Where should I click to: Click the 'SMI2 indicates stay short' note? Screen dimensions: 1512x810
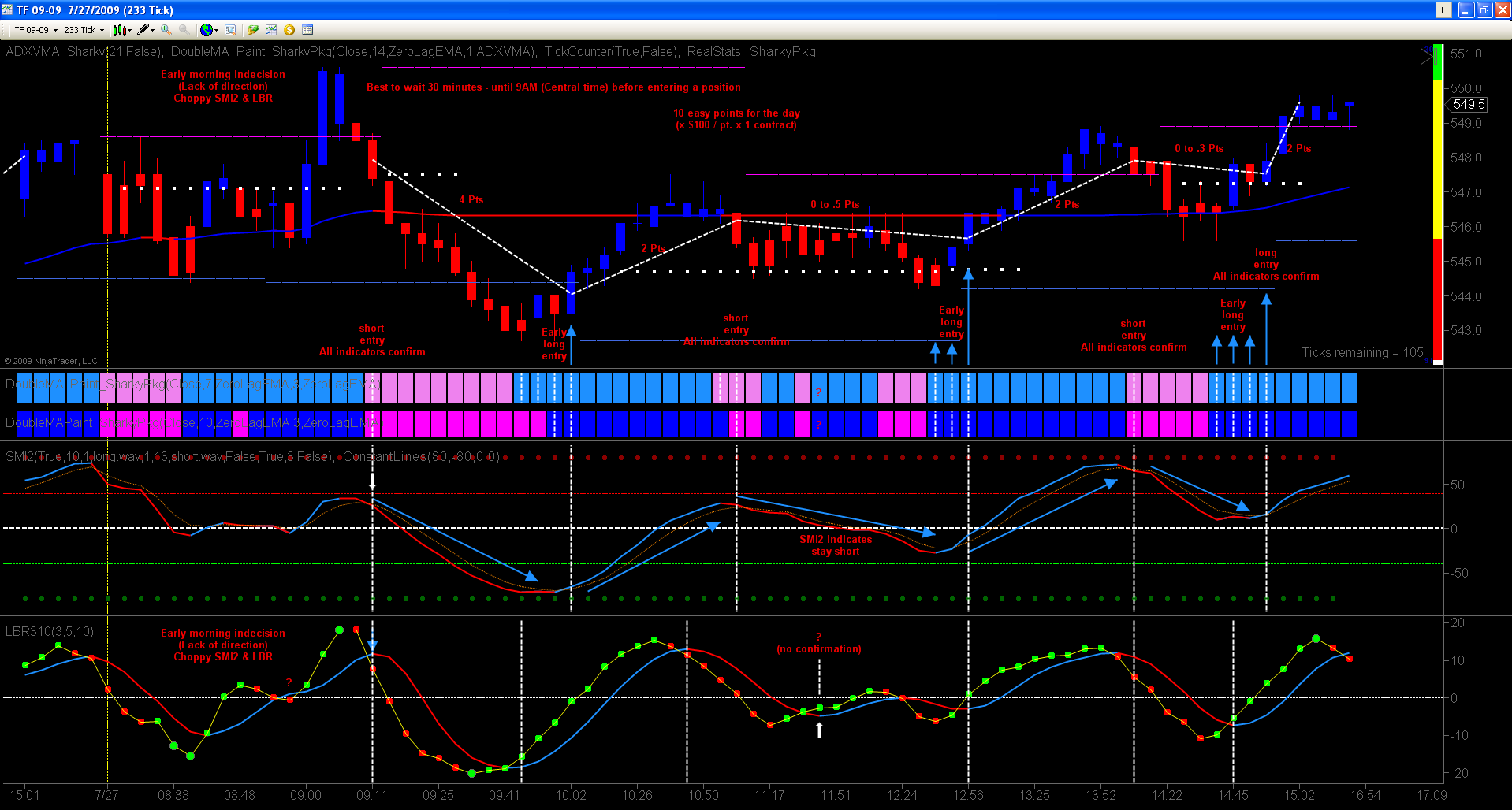836,545
